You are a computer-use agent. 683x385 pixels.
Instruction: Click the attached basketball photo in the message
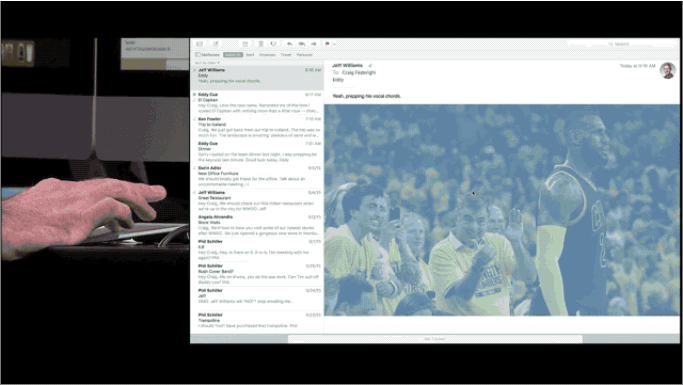tap(502, 210)
